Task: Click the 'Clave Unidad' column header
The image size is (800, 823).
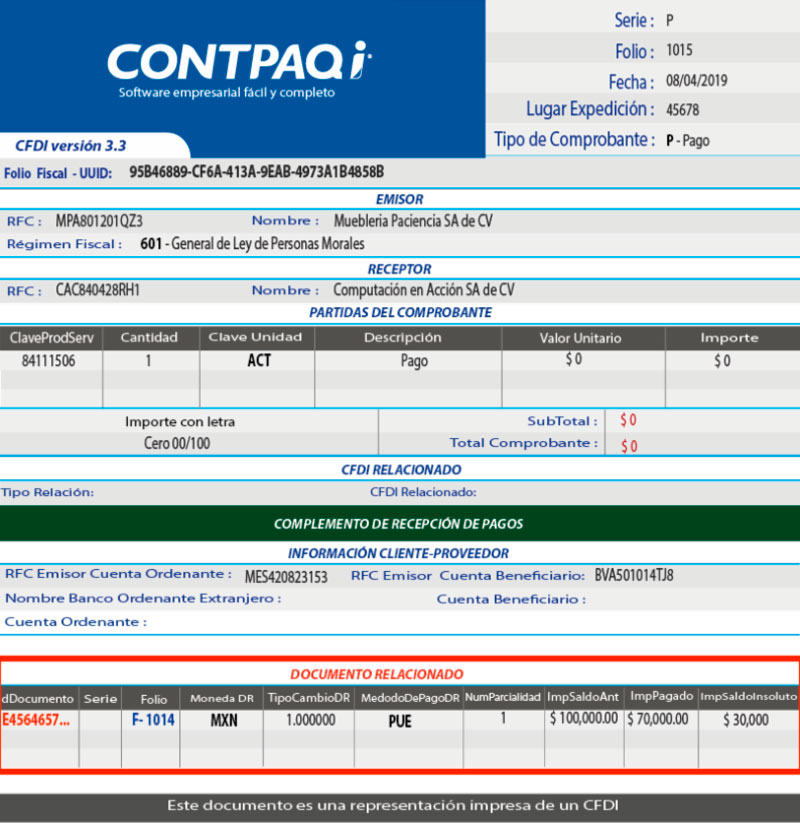Action: coord(255,337)
